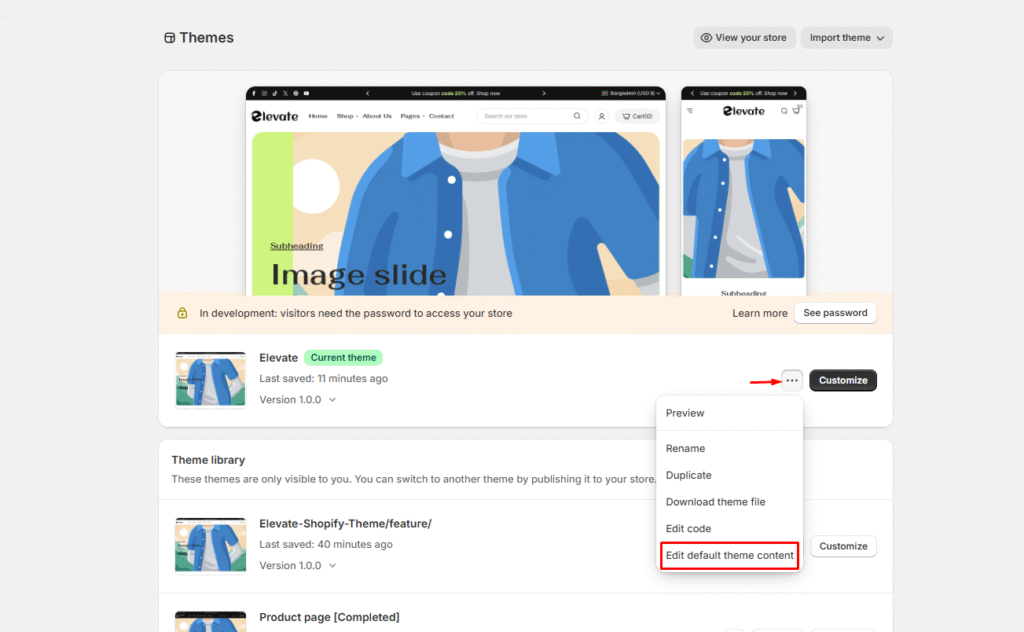Click the 'Last saved: 40 minutes ago' text
Image resolution: width=1024 pixels, height=632 pixels.
(x=326, y=544)
